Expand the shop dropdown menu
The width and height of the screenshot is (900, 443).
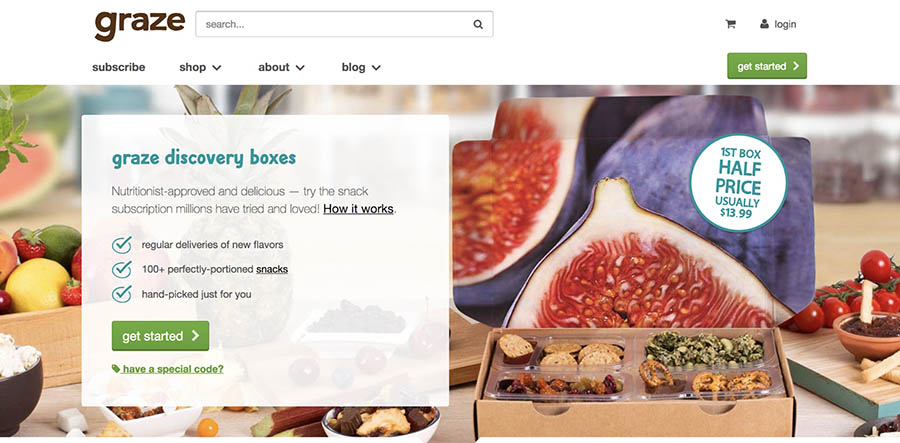tap(200, 67)
